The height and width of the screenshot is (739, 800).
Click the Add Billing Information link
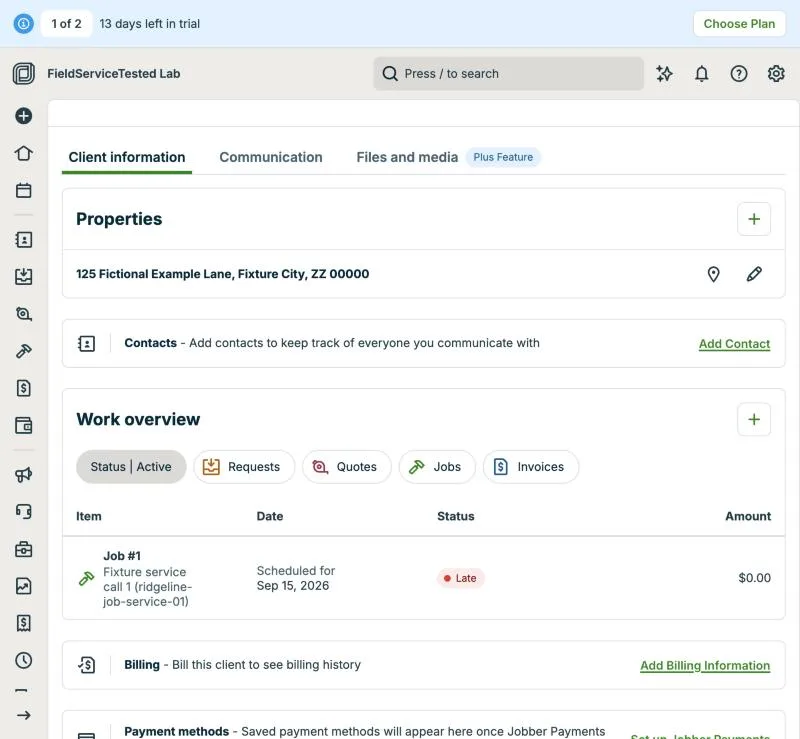tap(705, 666)
